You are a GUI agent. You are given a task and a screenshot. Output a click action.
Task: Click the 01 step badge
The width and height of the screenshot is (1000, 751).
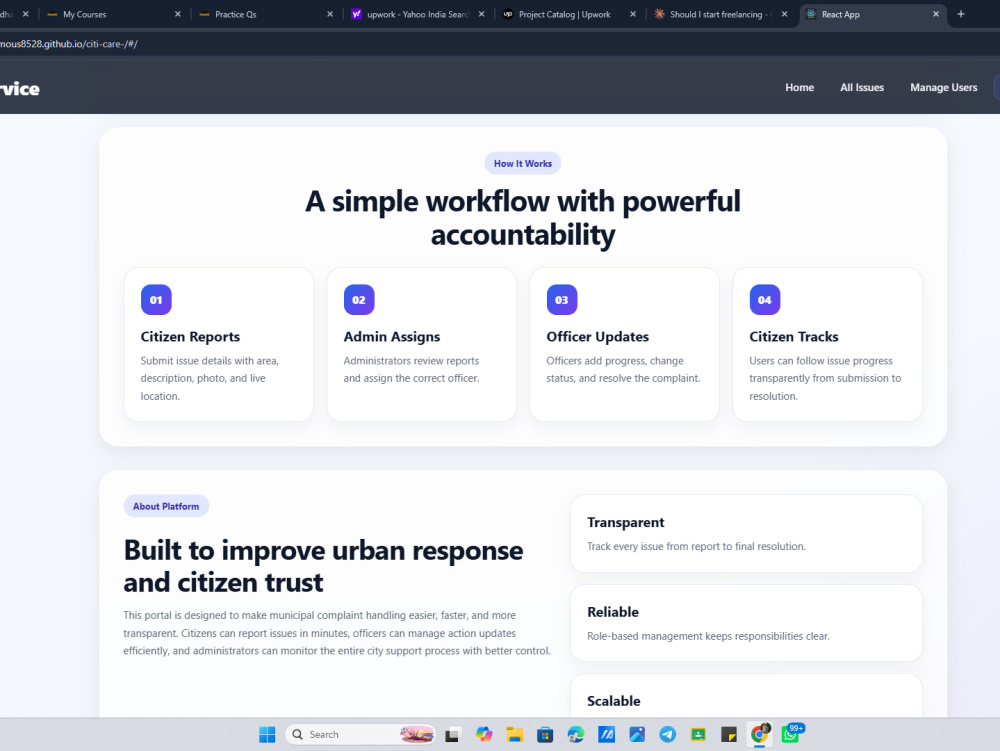pyautogui.click(x=156, y=300)
